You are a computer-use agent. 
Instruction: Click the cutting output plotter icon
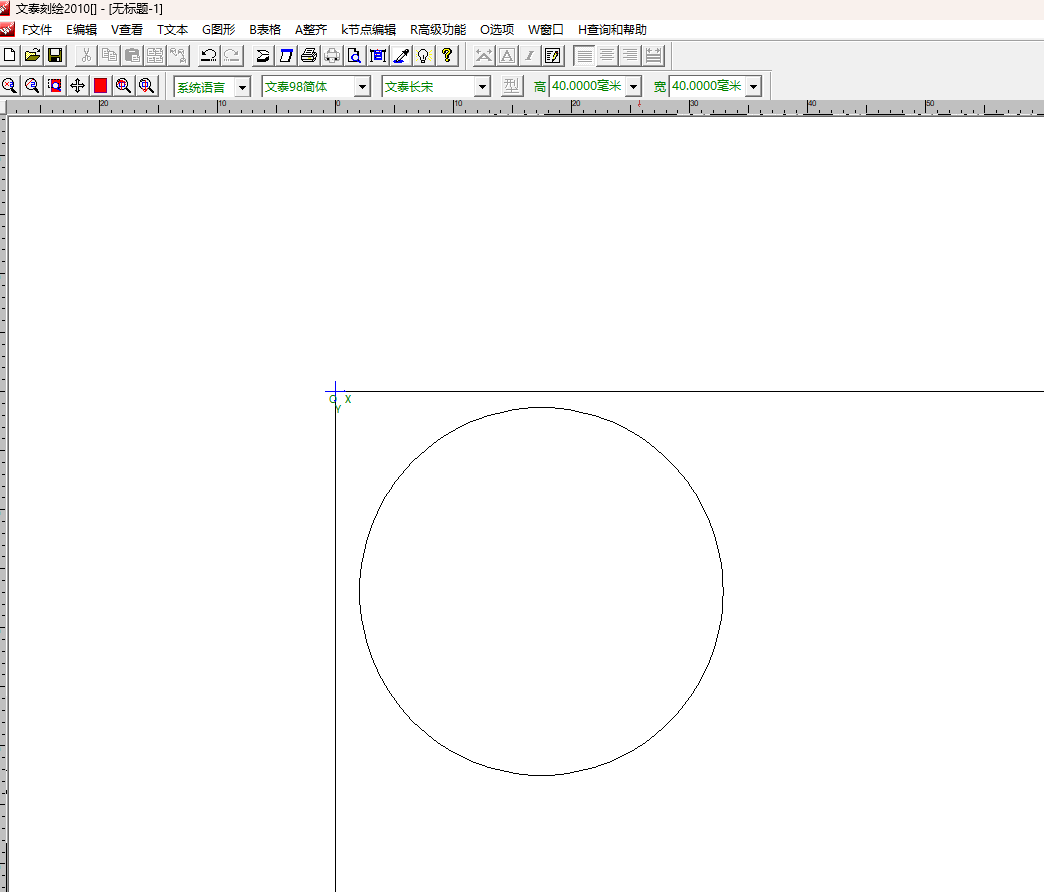pos(263,55)
